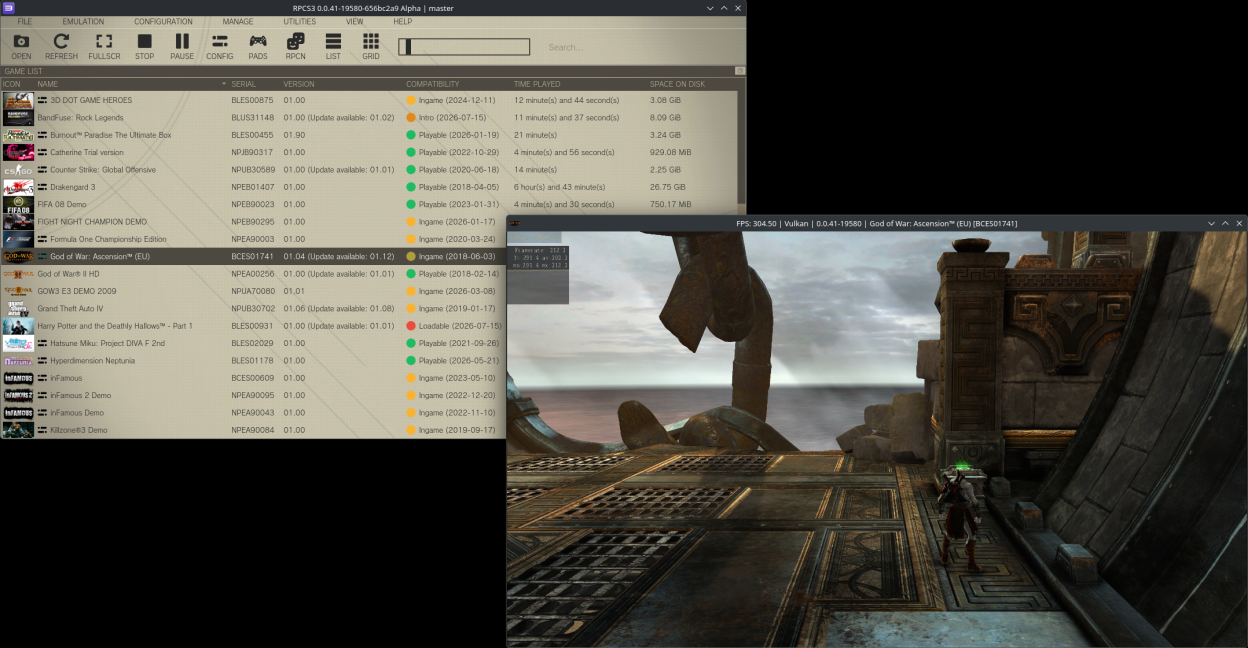Open the View menu
This screenshot has width=1248, height=648.
pyautogui.click(x=355, y=21)
